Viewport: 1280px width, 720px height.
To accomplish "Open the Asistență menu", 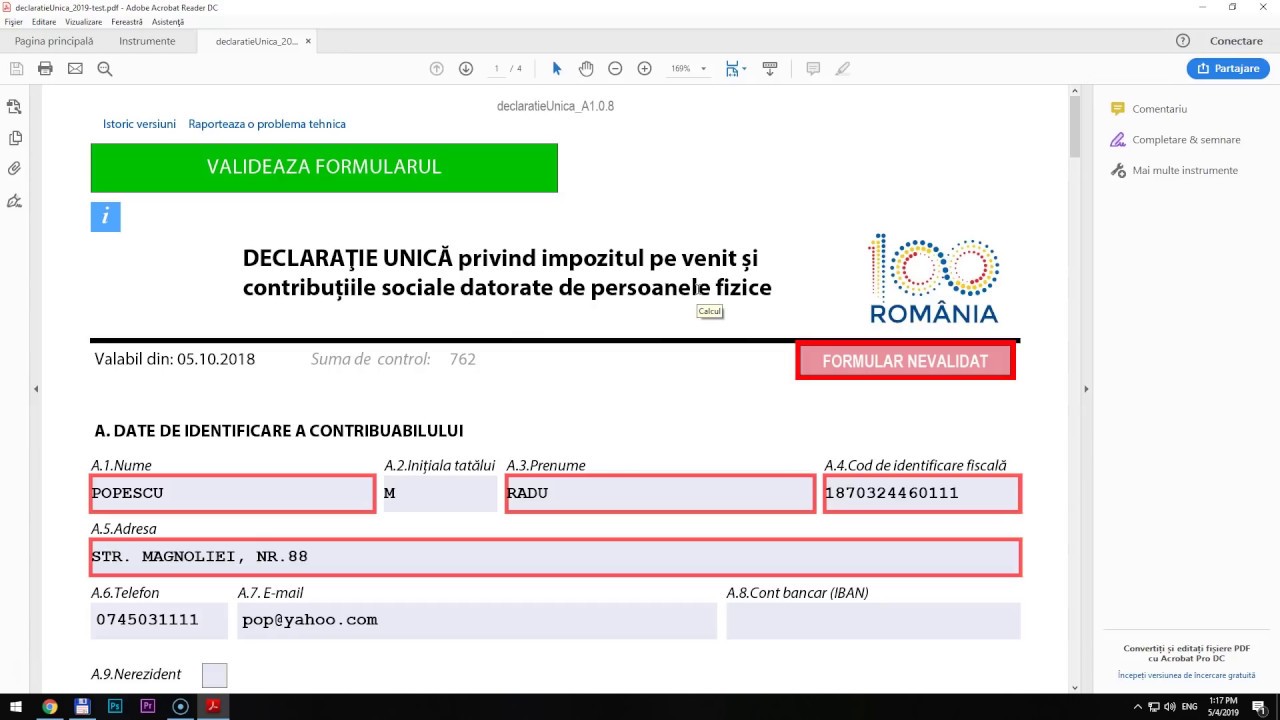I will pyautogui.click(x=168, y=22).
